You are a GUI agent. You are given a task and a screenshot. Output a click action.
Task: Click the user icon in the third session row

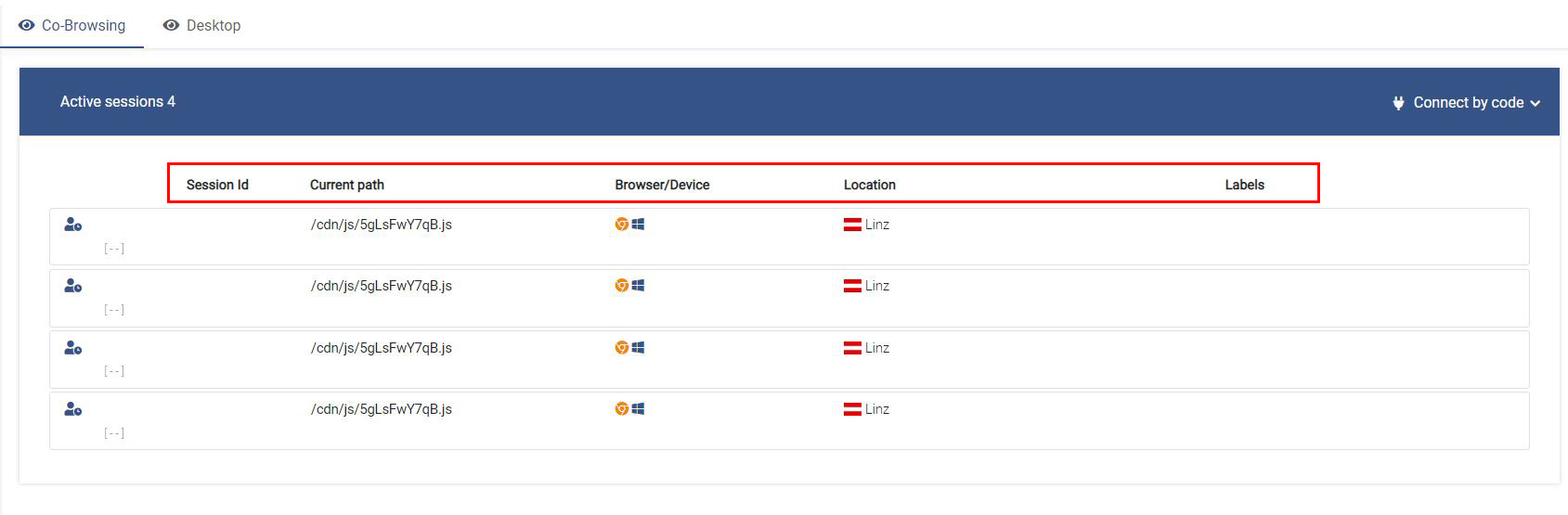tap(72, 348)
